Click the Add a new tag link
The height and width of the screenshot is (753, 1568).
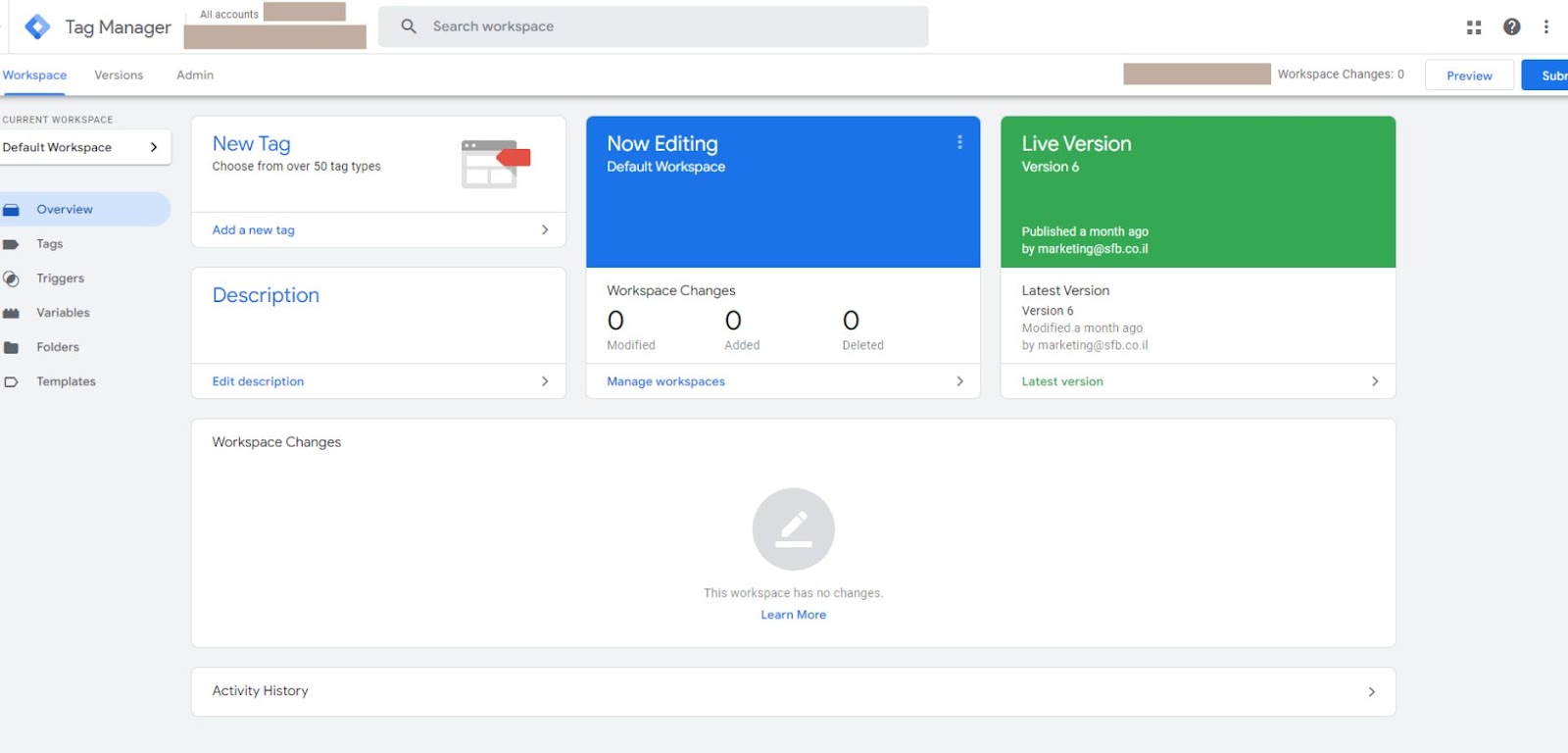254,230
